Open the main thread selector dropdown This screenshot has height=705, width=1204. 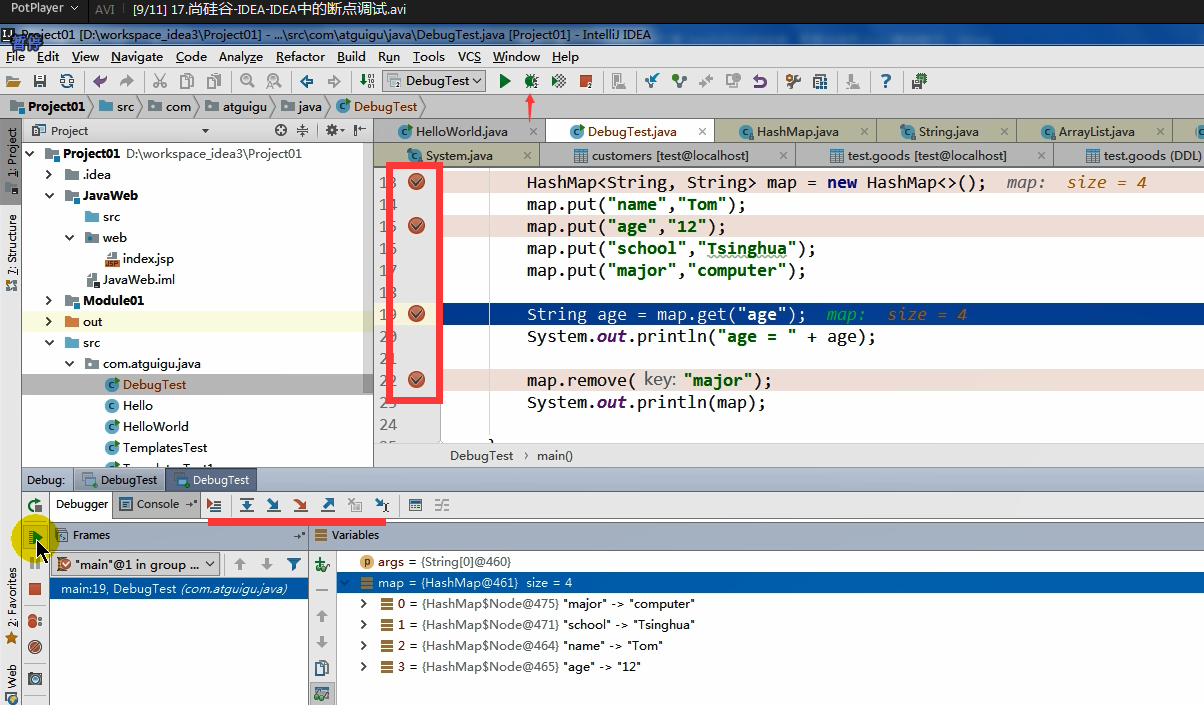pyautogui.click(x=135, y=564)
